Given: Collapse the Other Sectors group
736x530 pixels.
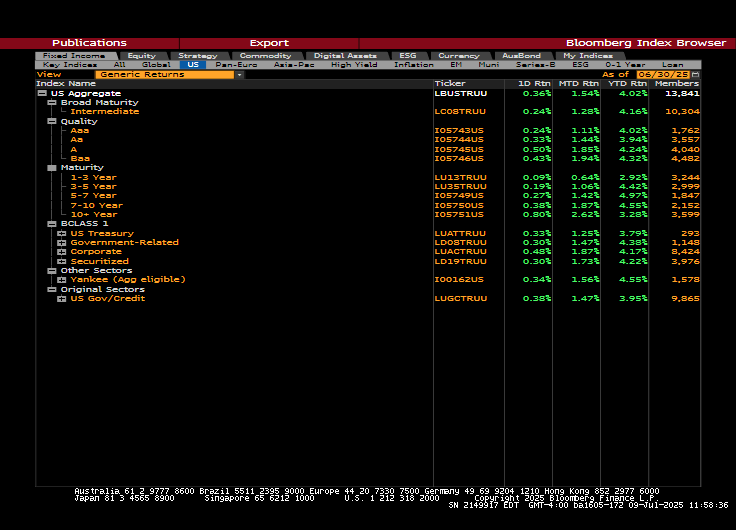Looking at the screenshot, I should [52, 271].
